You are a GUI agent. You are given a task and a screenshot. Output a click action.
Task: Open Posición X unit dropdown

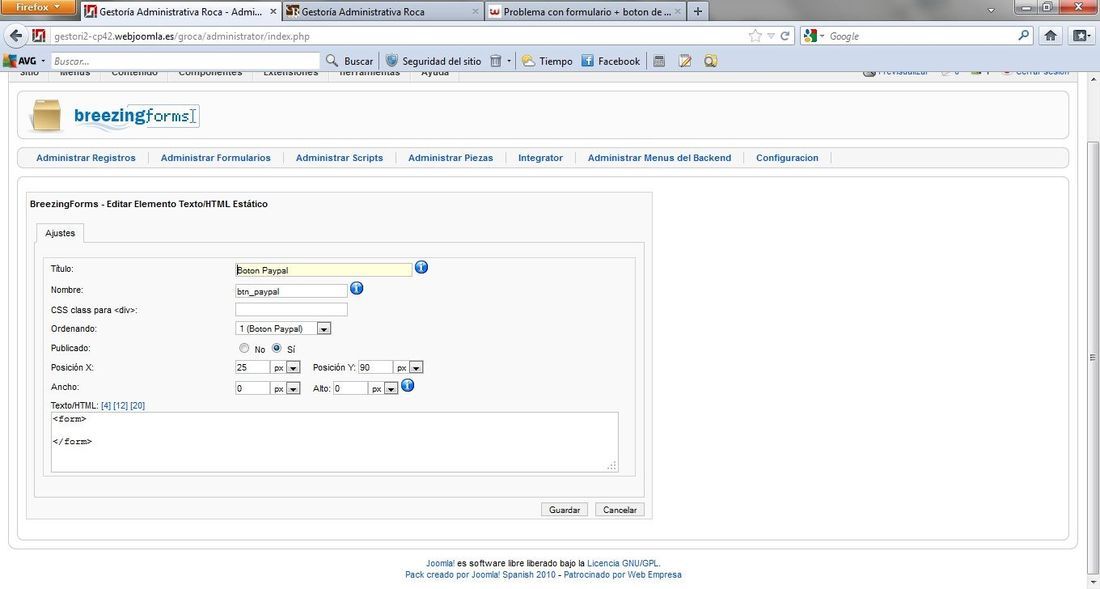click(x=286, y=367)
